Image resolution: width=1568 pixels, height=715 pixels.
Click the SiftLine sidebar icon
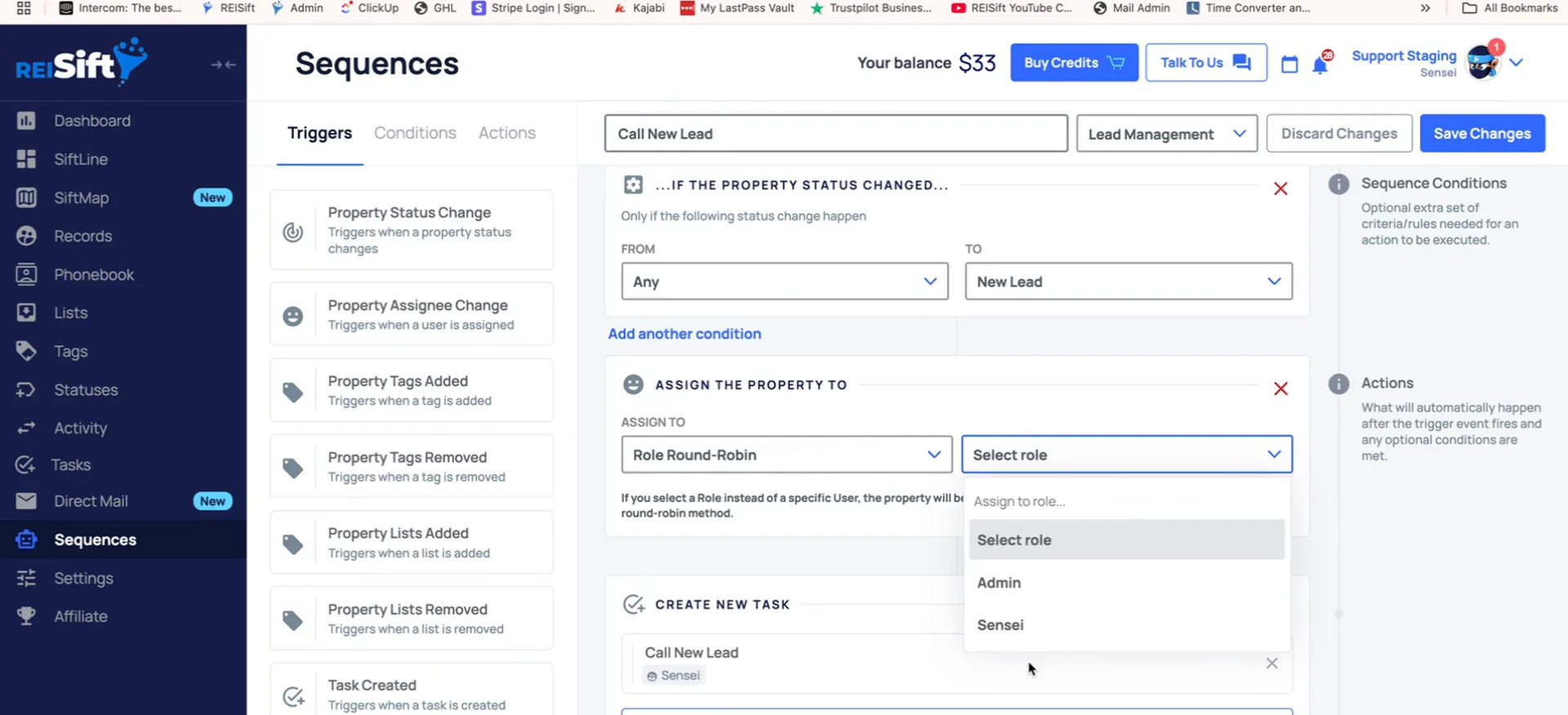[x=26, y=159]
